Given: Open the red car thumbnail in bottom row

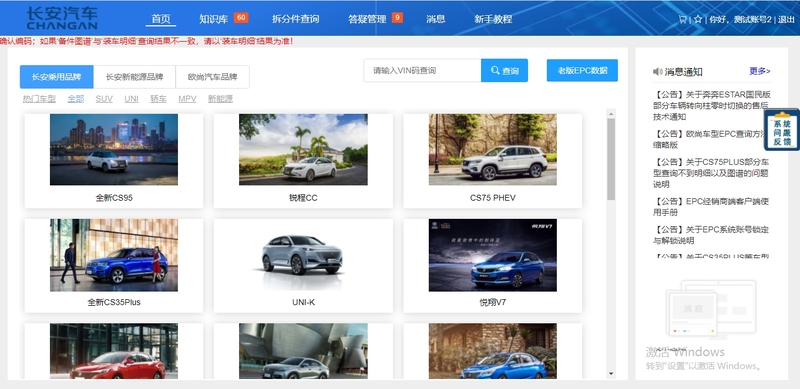Looking at the screenshot, I should click(x=114, y=351).
